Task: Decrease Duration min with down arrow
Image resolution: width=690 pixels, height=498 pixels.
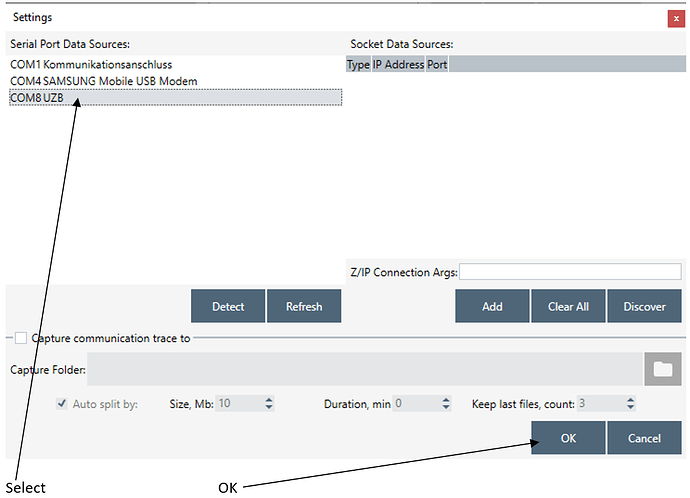Action: pos(445,408)
